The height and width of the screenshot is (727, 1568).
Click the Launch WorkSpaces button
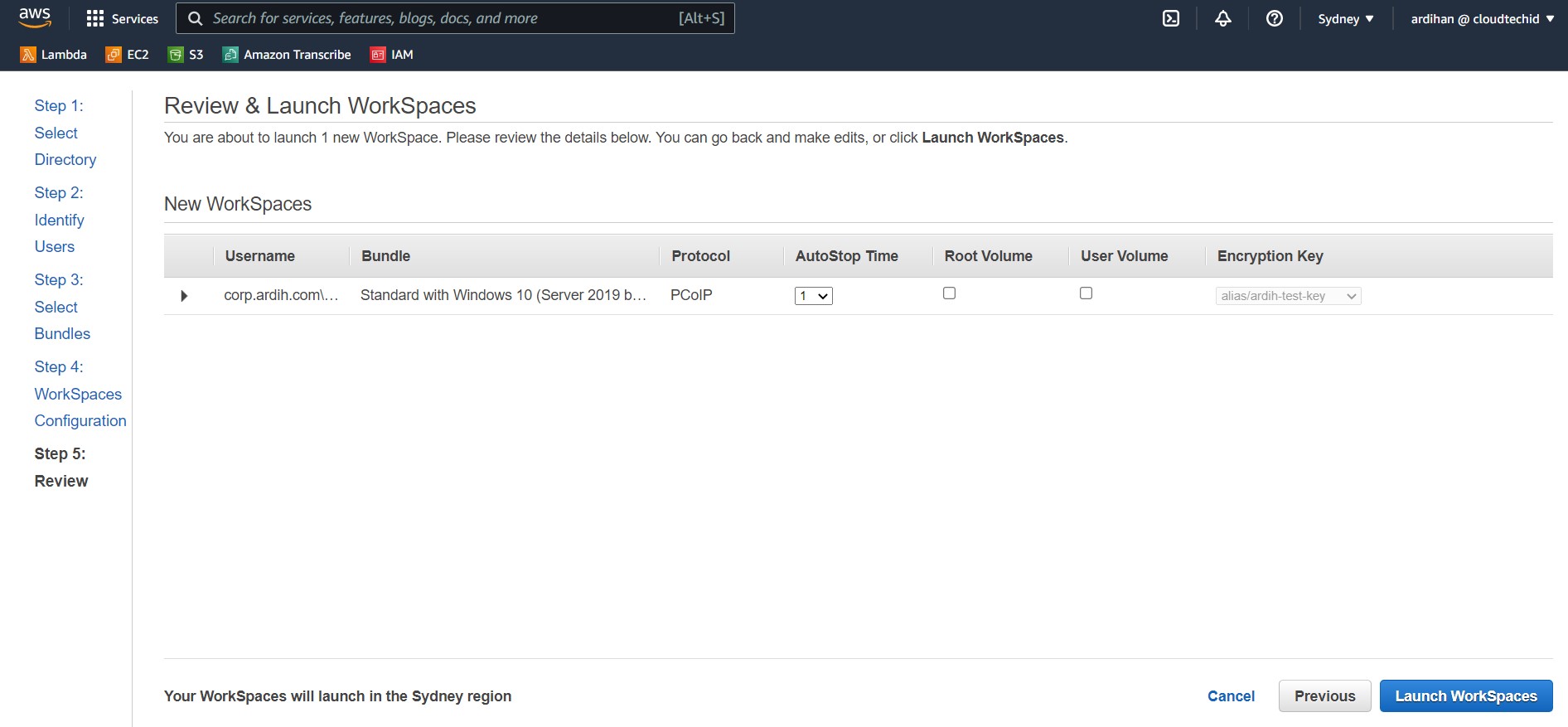pos(1466,696)
